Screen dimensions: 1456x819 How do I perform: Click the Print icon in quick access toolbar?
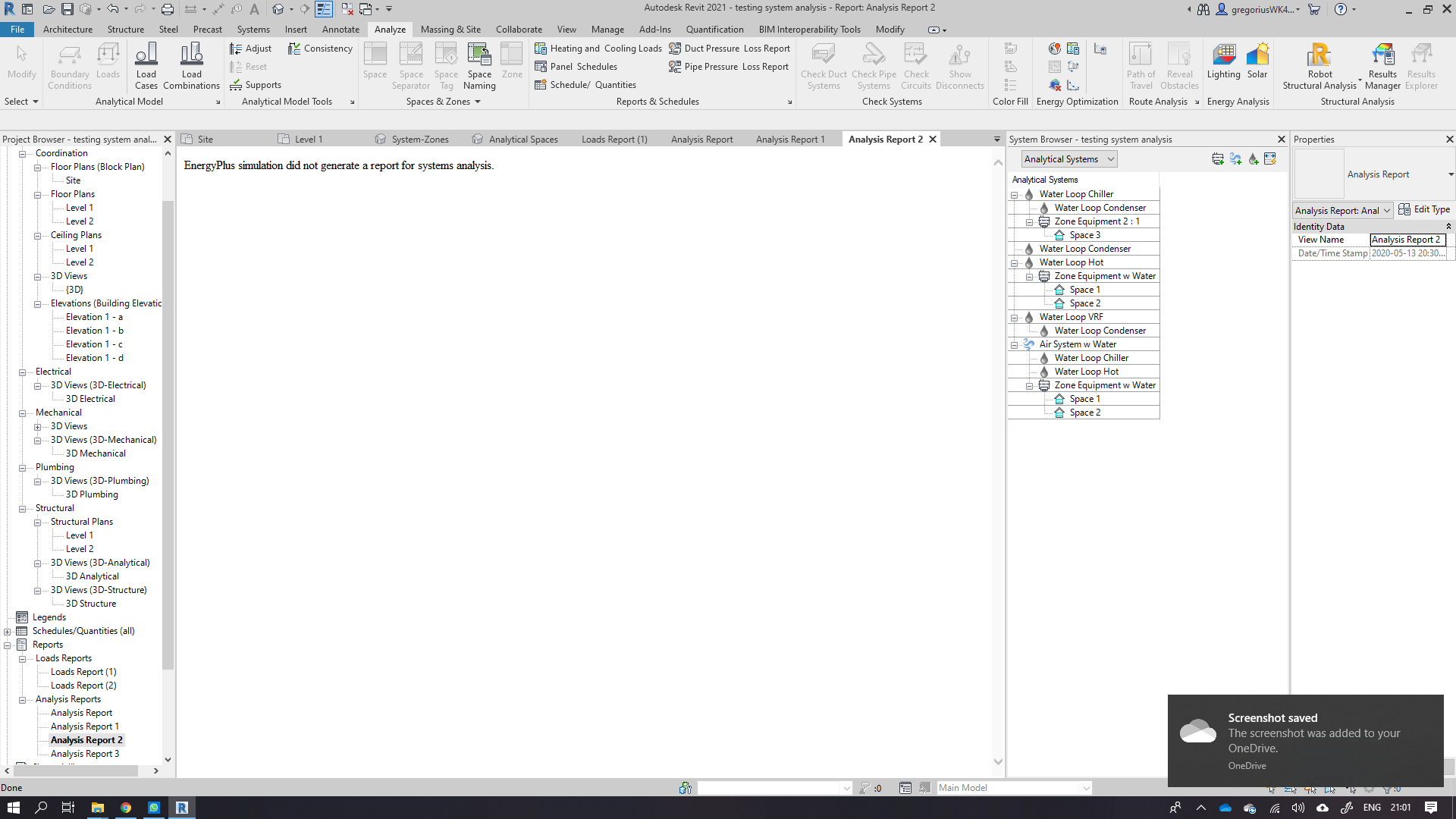168,9
